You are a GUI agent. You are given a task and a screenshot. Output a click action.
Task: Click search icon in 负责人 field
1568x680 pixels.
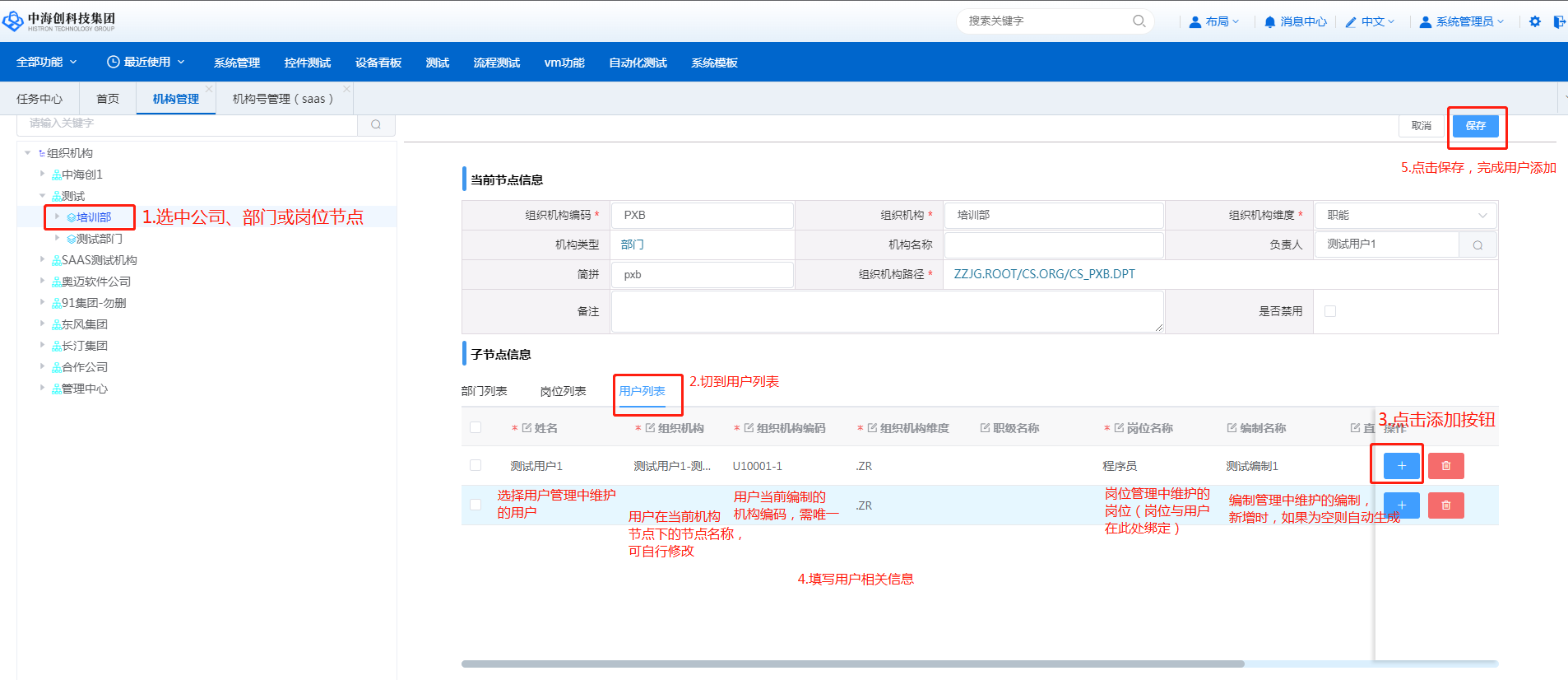click(1478, 245)
